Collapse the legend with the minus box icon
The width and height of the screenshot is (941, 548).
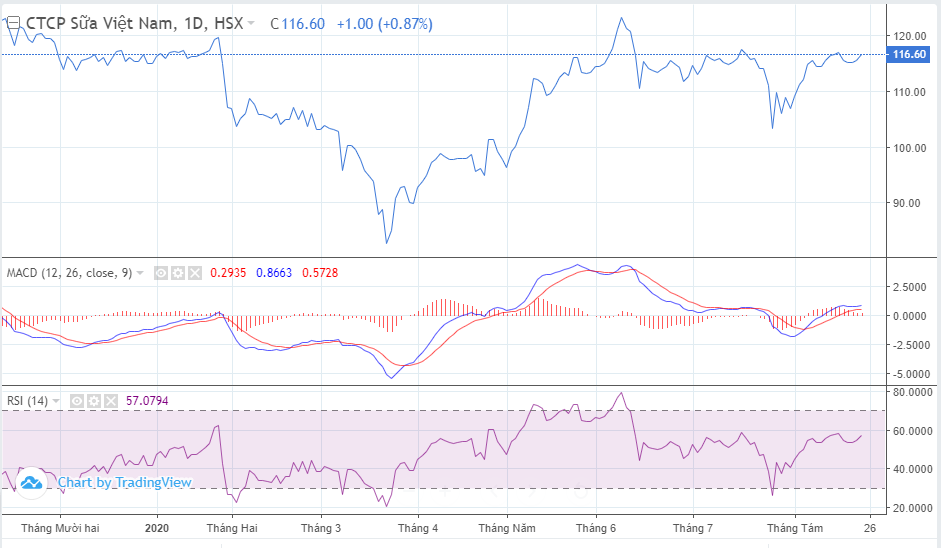(x=13, y=23)
